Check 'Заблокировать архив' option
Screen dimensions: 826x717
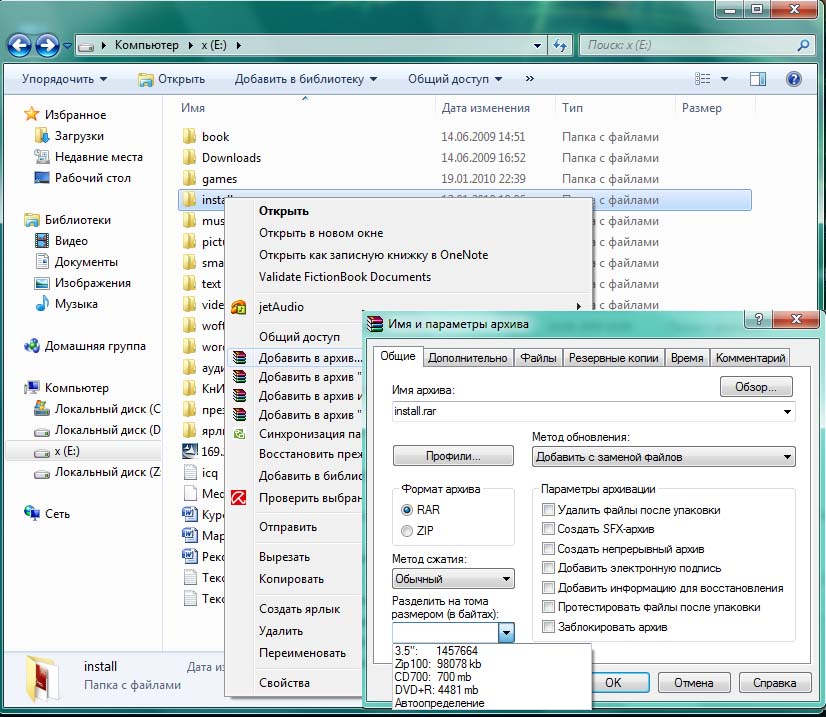(x=548, y=627)
